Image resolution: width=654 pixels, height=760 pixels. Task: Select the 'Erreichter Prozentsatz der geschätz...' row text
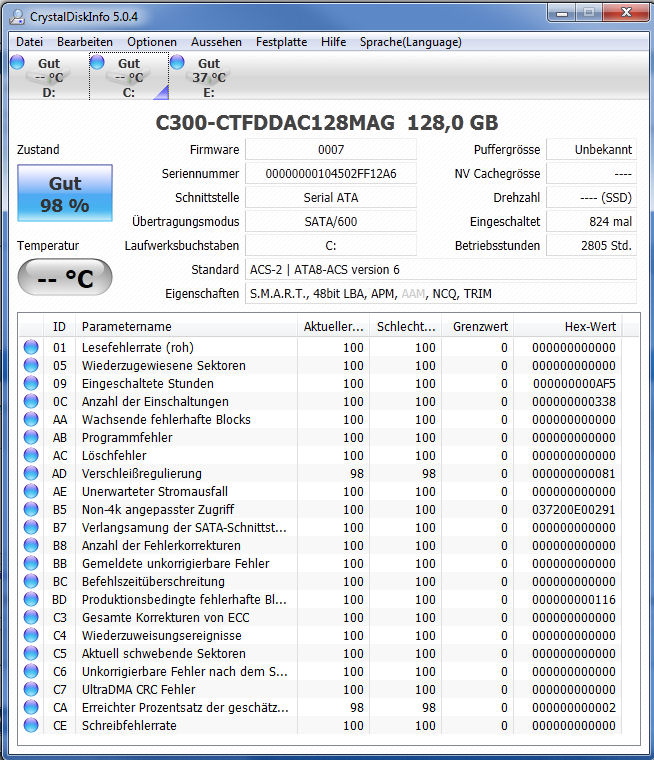(x=185, y=708)
